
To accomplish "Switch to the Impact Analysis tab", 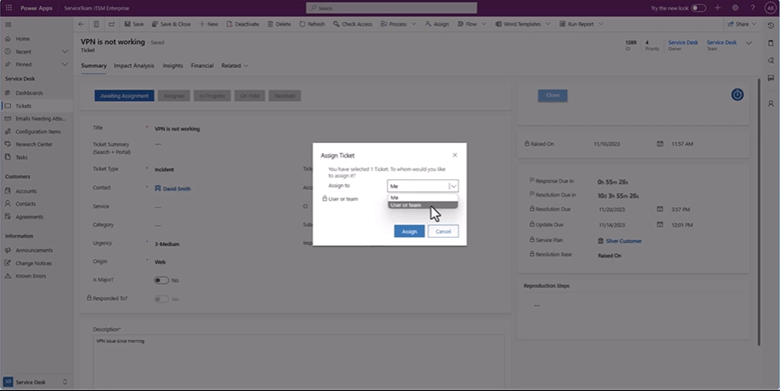I will [134, 66].
